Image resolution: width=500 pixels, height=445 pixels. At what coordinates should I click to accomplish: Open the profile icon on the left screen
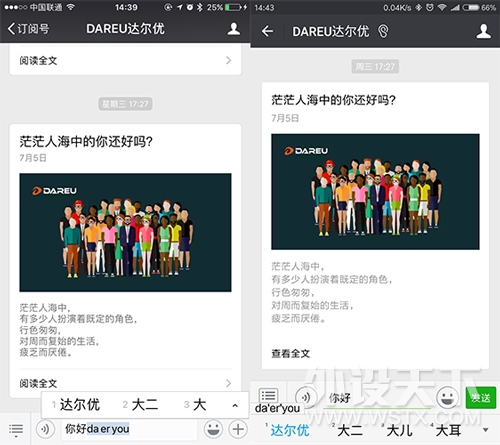[x=234, y=29]
